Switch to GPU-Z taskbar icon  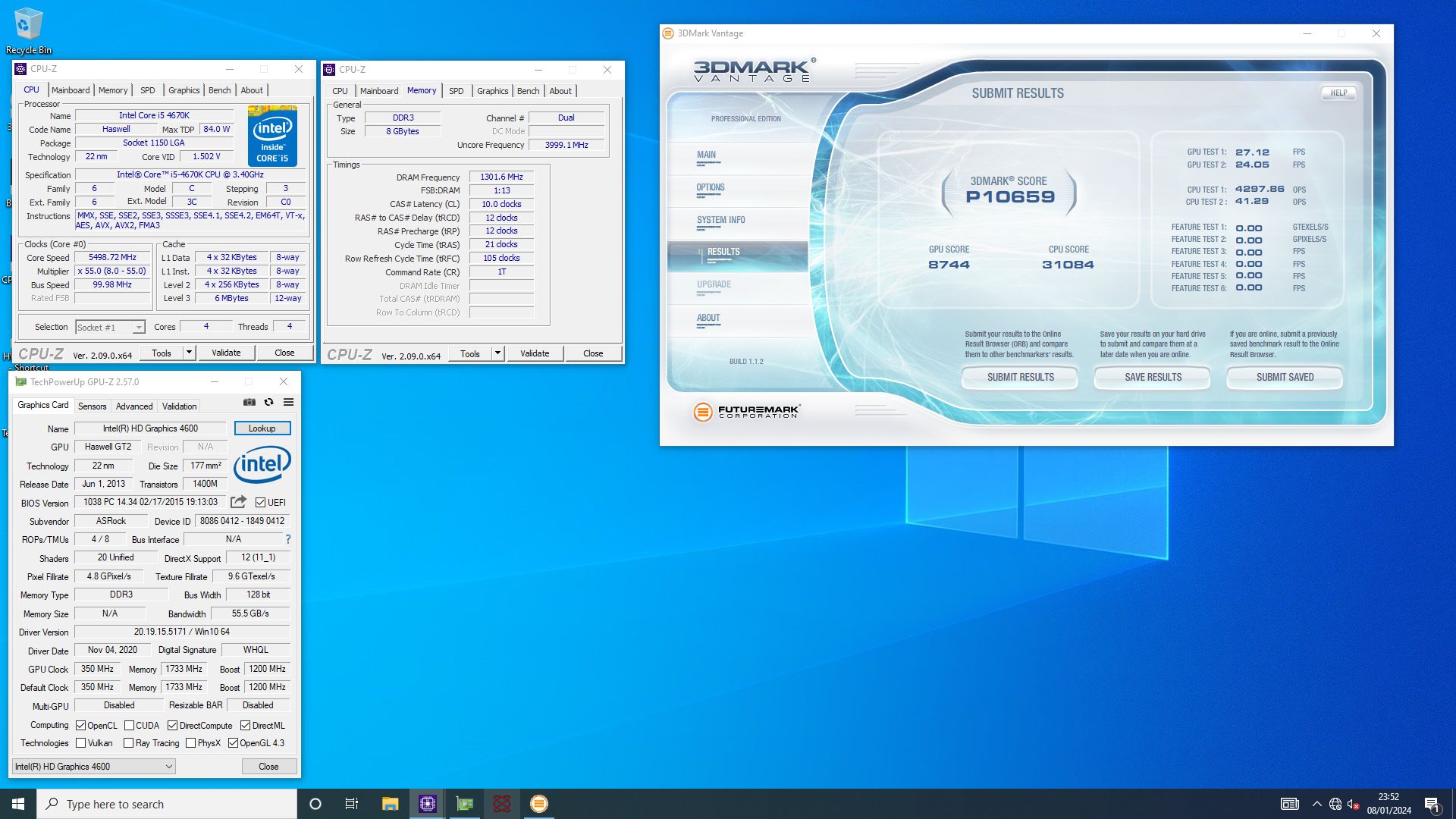tap(464, 804)
